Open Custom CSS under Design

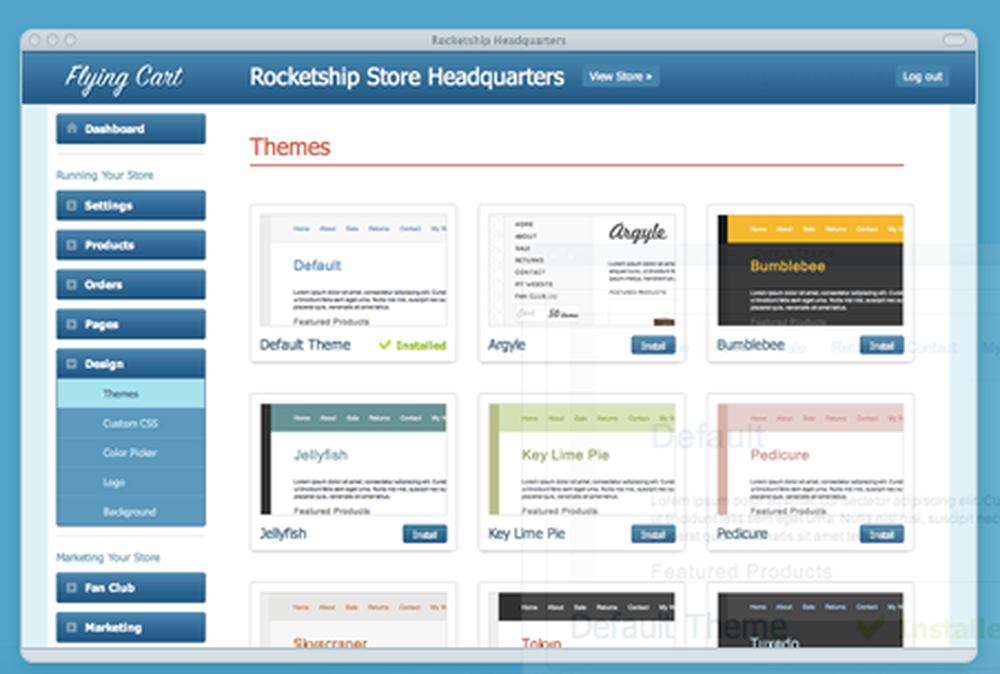click(131, 423)
